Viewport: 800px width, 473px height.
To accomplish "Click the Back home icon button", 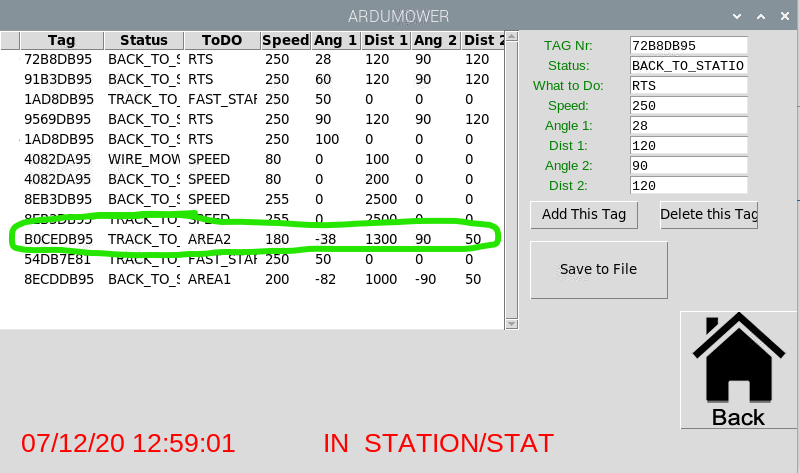I will [739, 370].
